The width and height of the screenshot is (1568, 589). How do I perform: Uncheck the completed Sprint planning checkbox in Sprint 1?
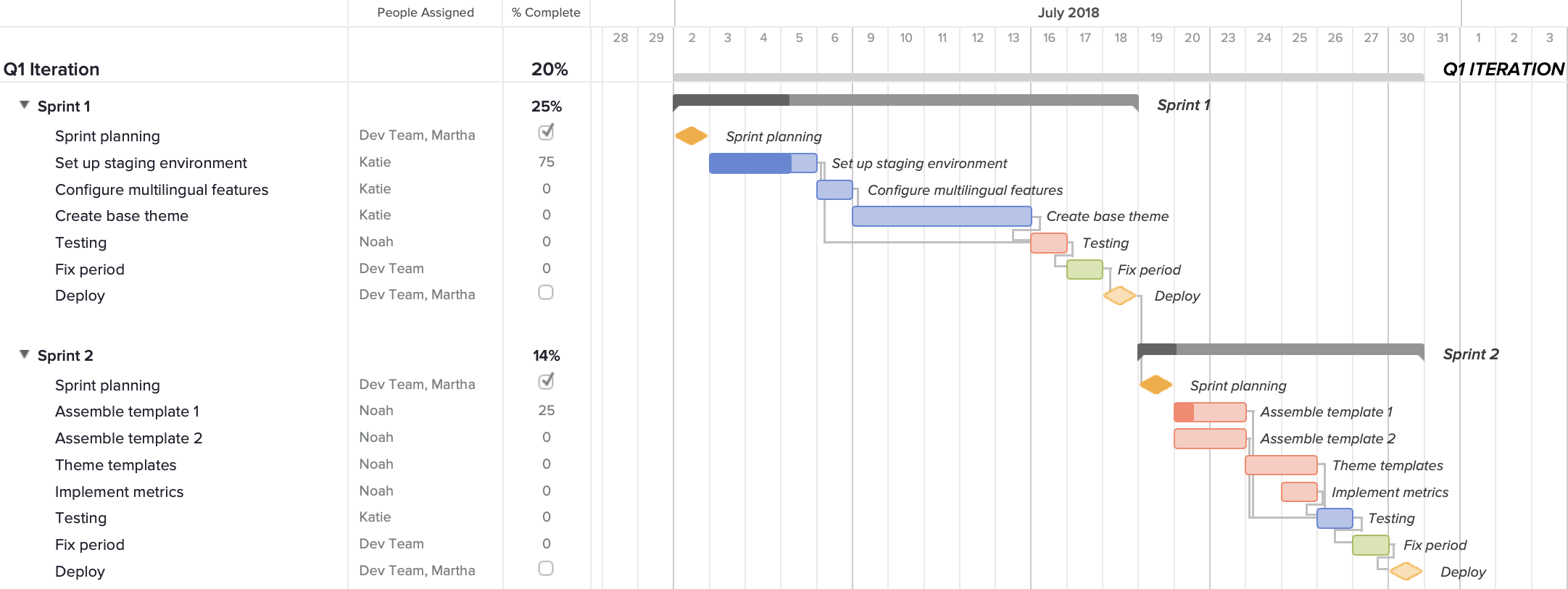click(x=546, y=133)
